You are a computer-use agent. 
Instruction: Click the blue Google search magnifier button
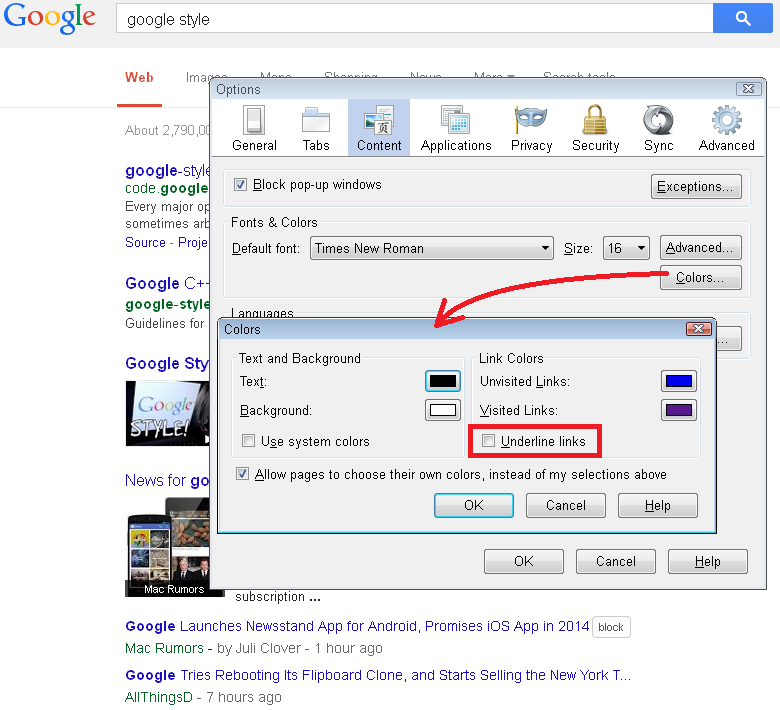coord(742,18)
